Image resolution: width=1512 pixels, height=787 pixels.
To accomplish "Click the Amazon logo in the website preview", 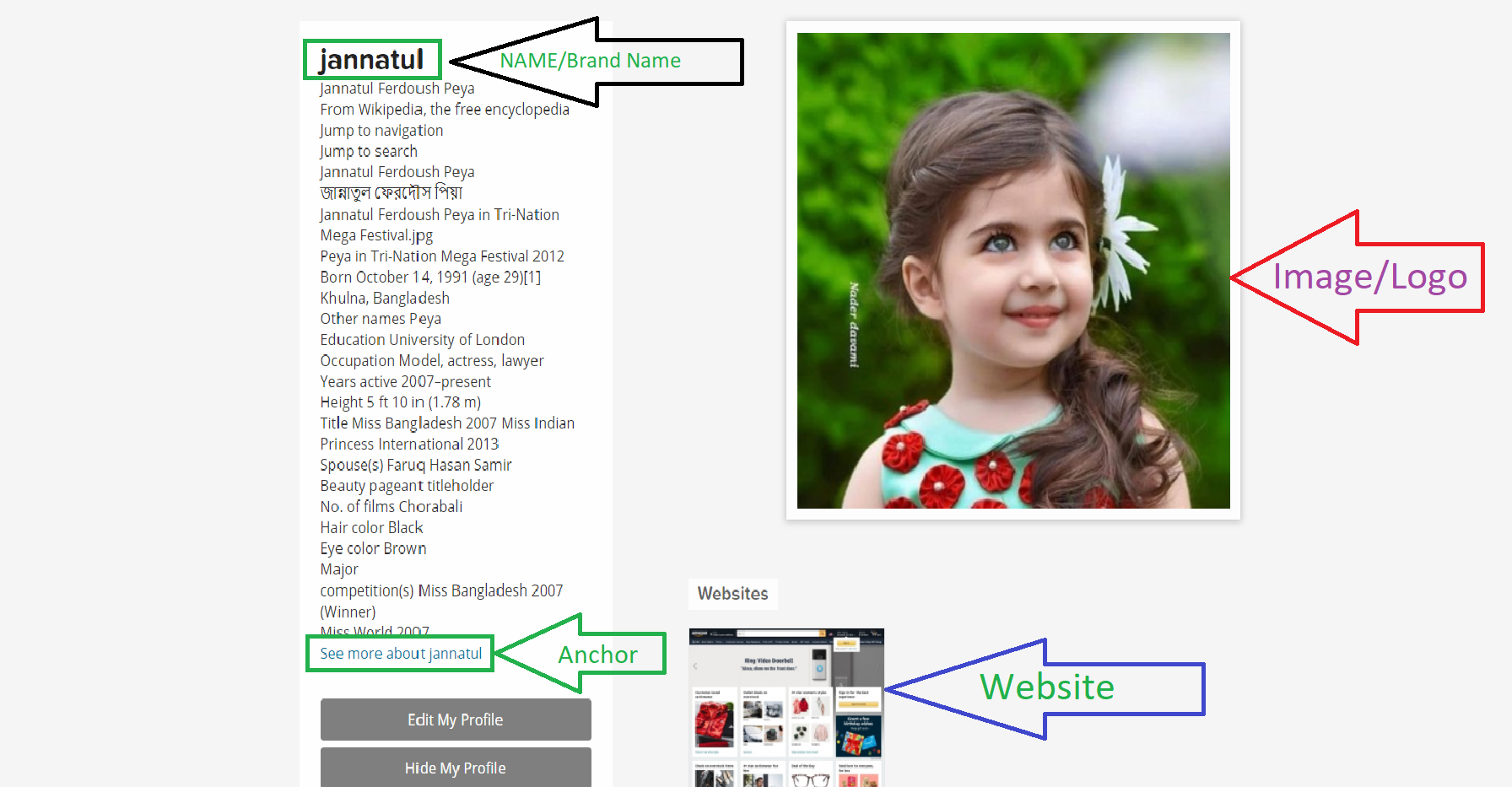I will (x=699, y=633).
